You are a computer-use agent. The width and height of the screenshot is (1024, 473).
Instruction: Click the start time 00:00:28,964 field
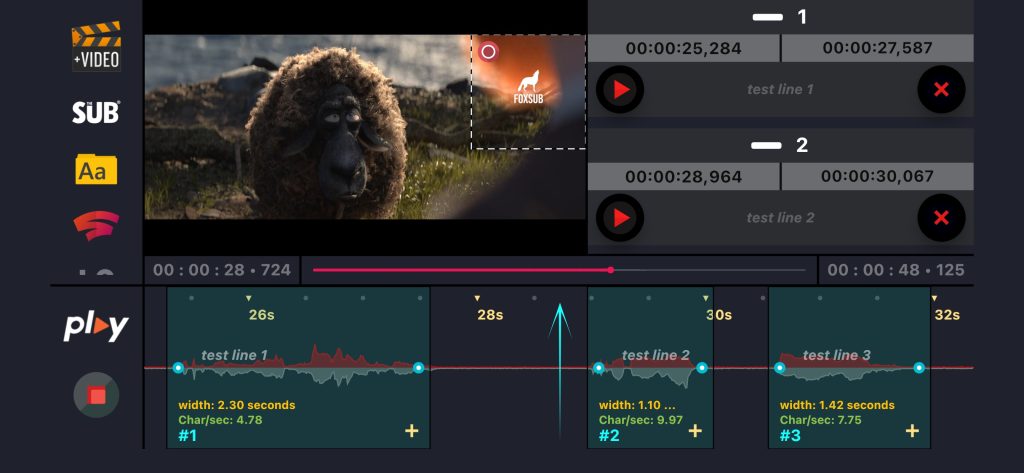click(684, 176)
